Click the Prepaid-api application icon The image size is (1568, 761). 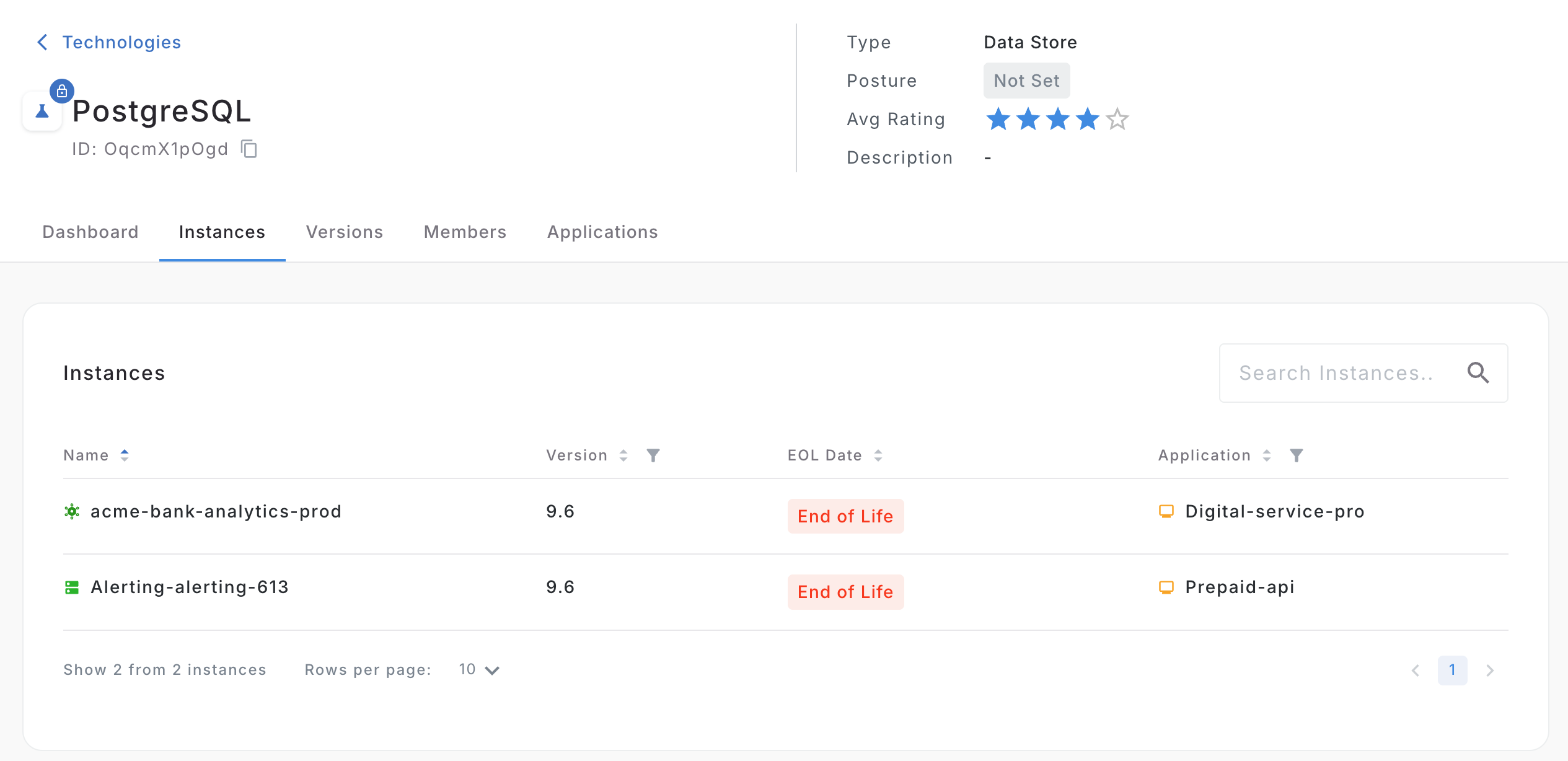click(1166, 587)
